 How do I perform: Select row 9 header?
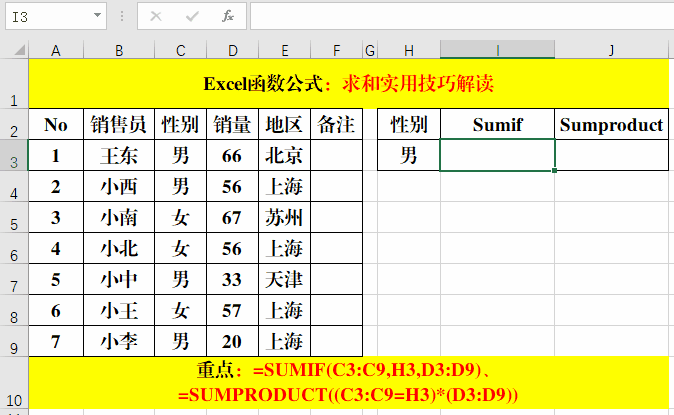click(x=14, y=341)
